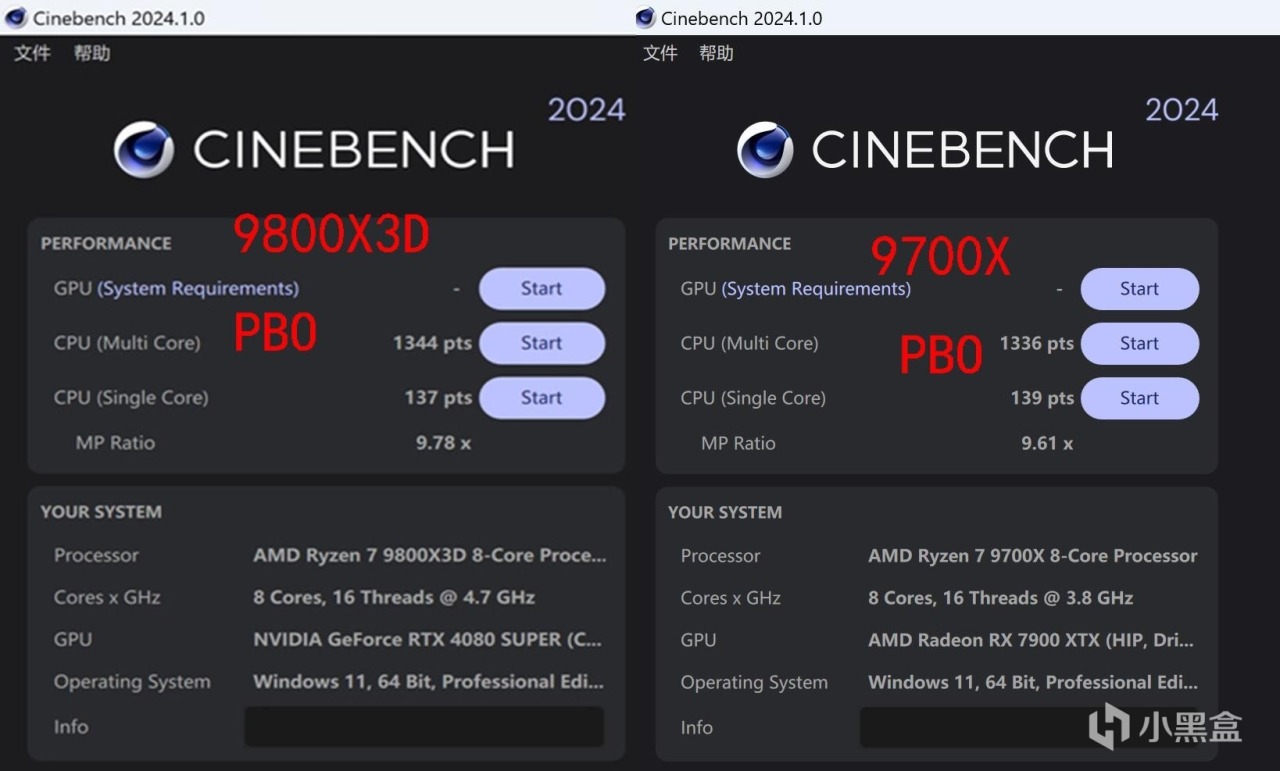This screenshot has width=1280, height=771.
Task: Click the AMD Radeon RX 7900 XTX GPU value
Action: 1031,640
